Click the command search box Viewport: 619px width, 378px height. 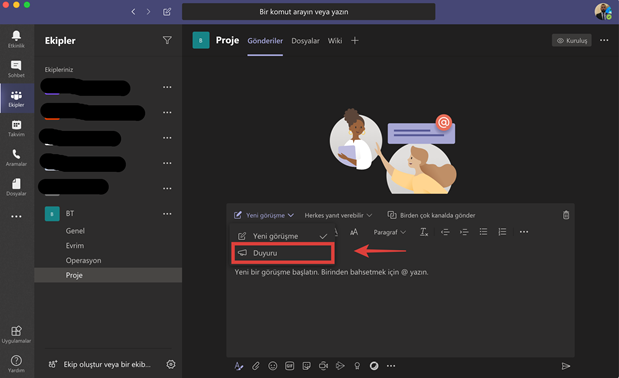(308, 12)
